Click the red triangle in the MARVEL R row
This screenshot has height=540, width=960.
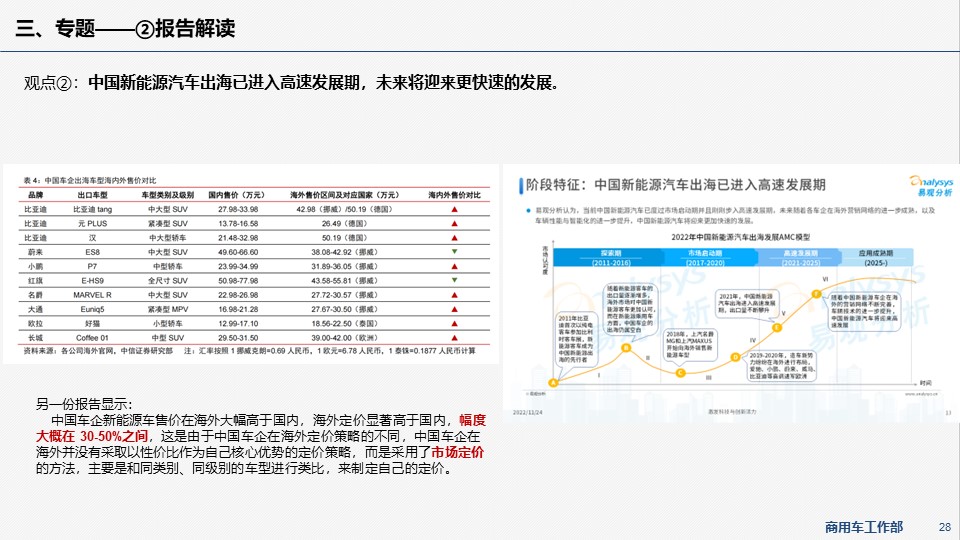[x=454, y=294]
